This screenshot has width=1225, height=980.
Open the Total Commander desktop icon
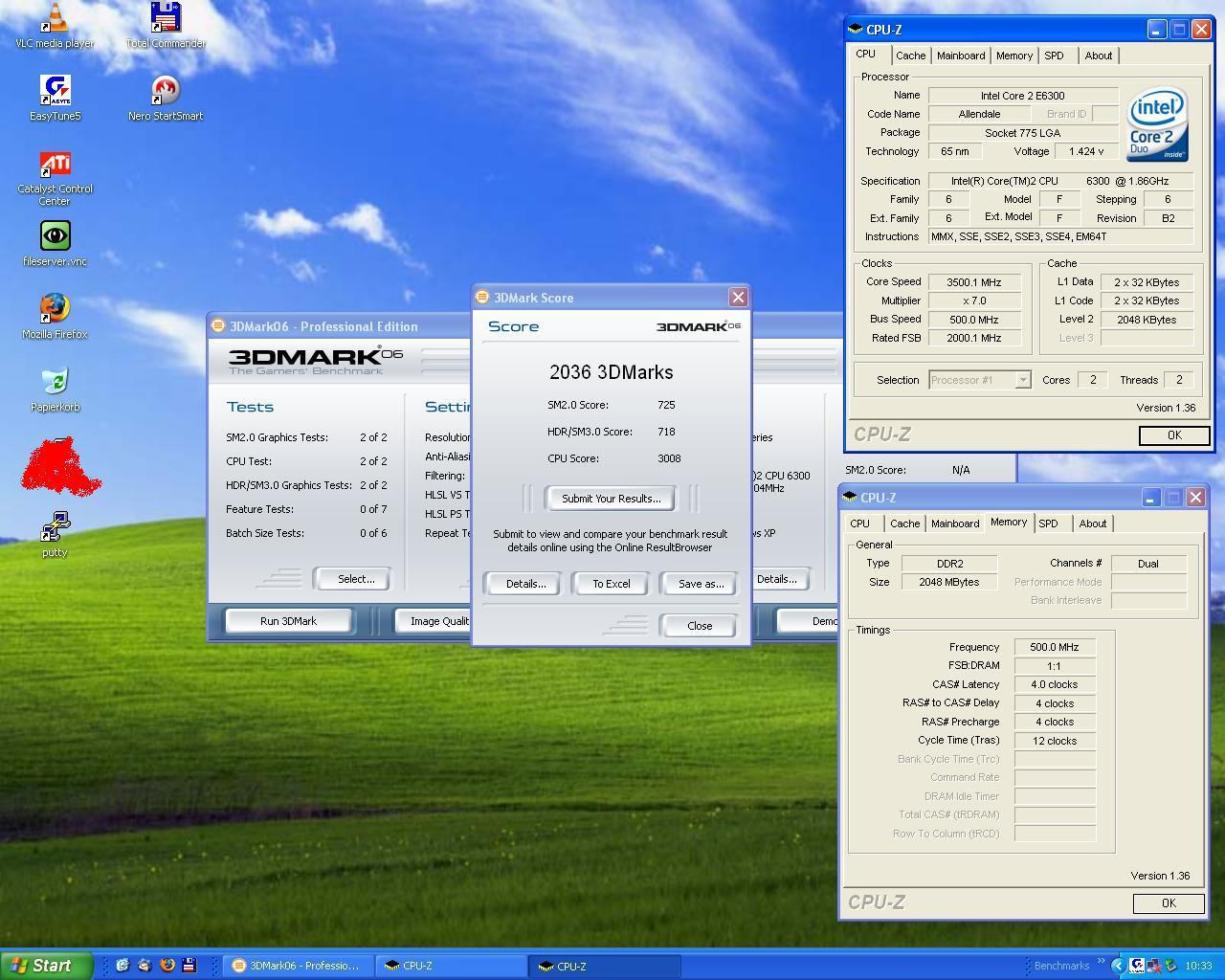[166, 25]
